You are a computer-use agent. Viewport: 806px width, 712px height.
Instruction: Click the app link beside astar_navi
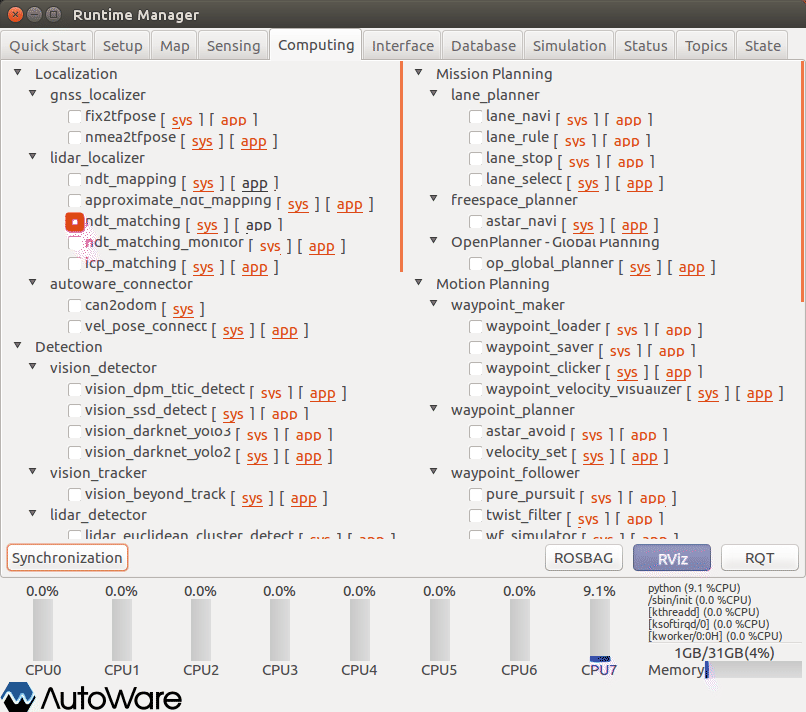(634, 226)
